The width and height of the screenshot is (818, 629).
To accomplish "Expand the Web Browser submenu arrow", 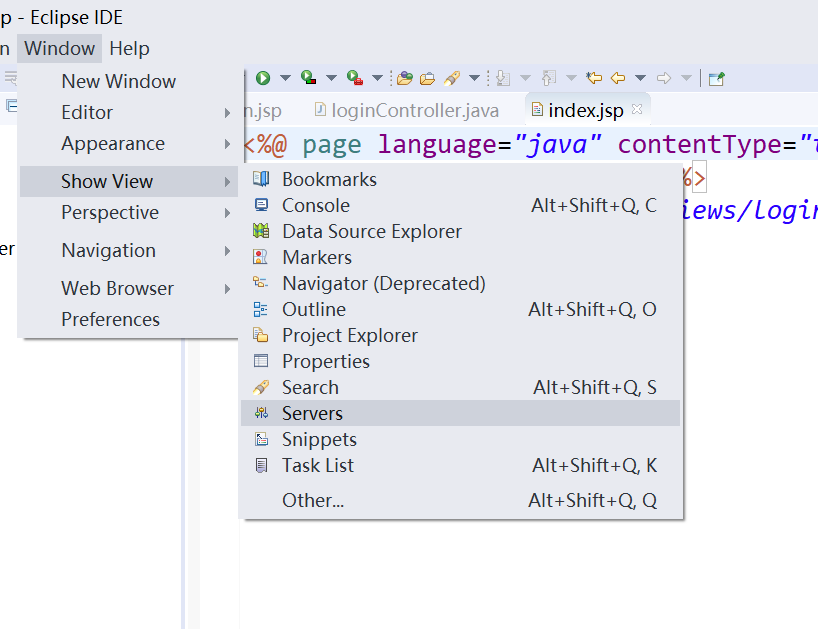I will (227, 289).
